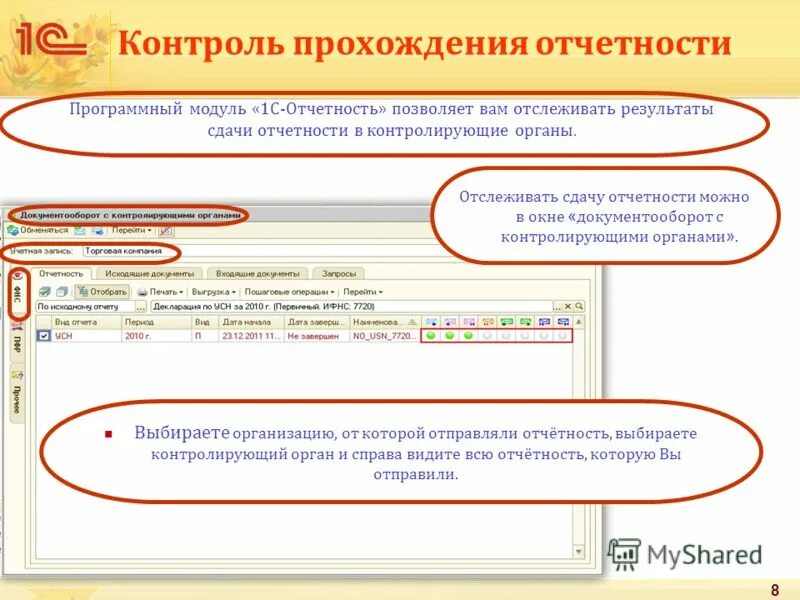Click the Обменяться exchange button

(38, 231)
